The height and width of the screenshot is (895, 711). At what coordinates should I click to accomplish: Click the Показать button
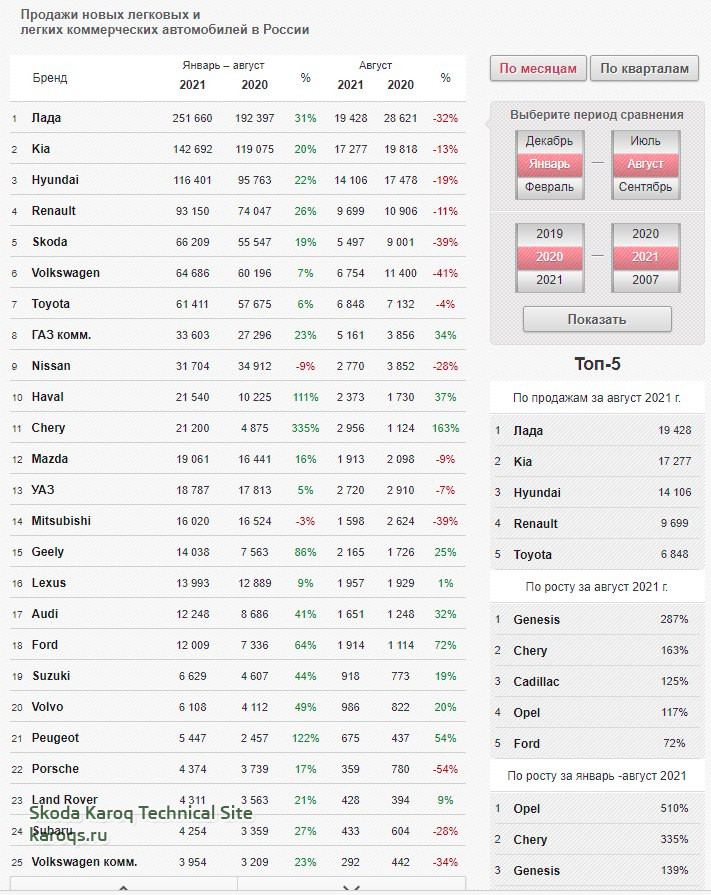pos(597,319)
